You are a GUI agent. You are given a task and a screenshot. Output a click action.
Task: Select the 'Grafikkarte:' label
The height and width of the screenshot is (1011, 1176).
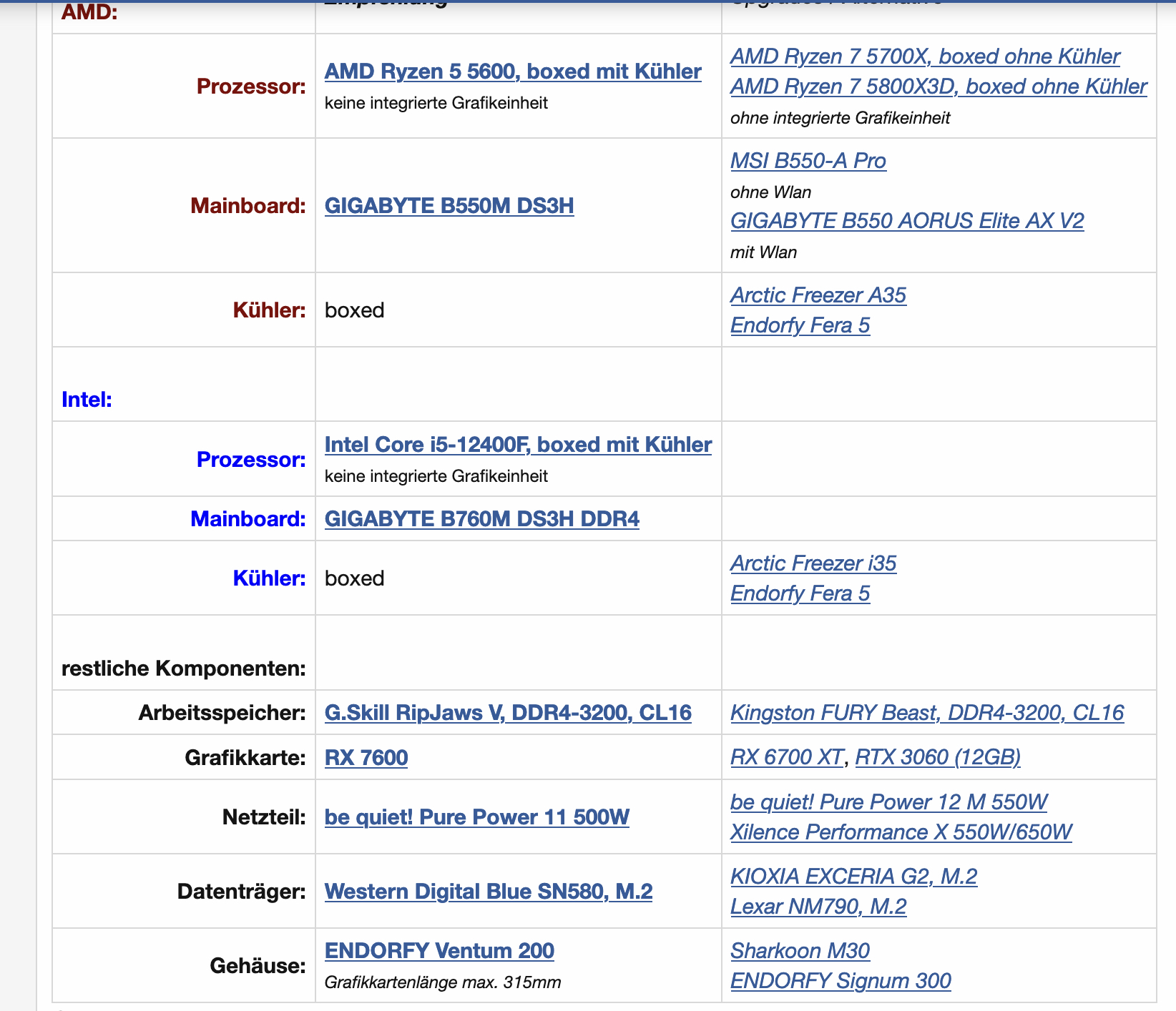click(x=245, y=757)
